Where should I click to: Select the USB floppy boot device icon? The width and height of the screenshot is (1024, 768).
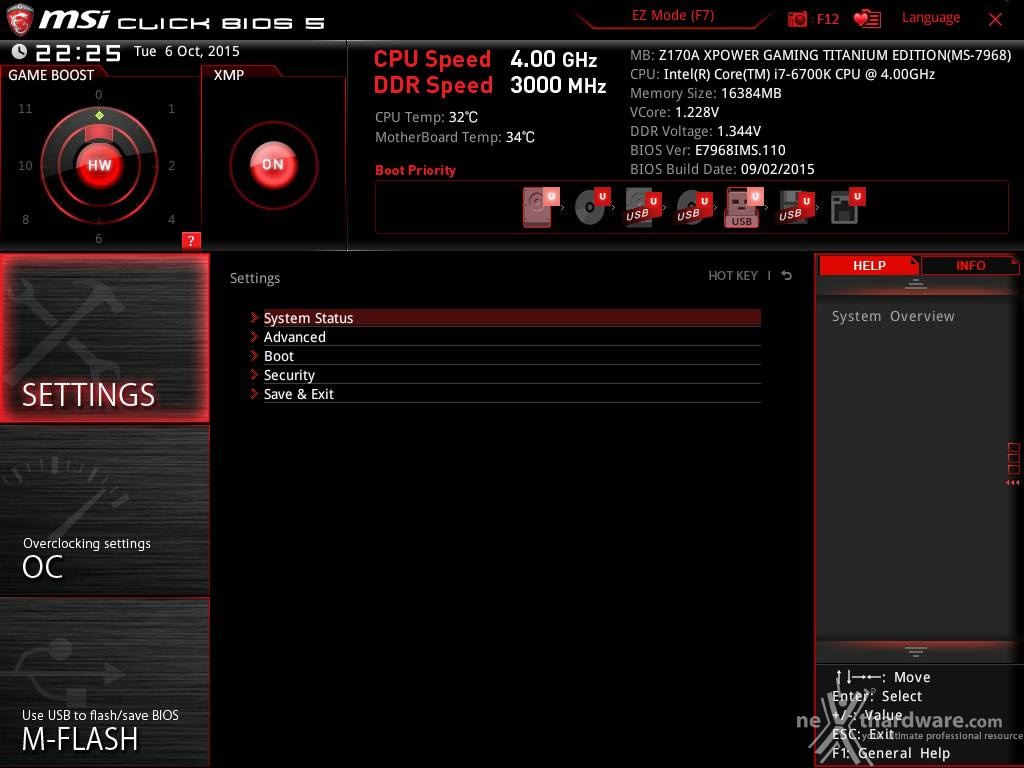[x=795, y=207]
